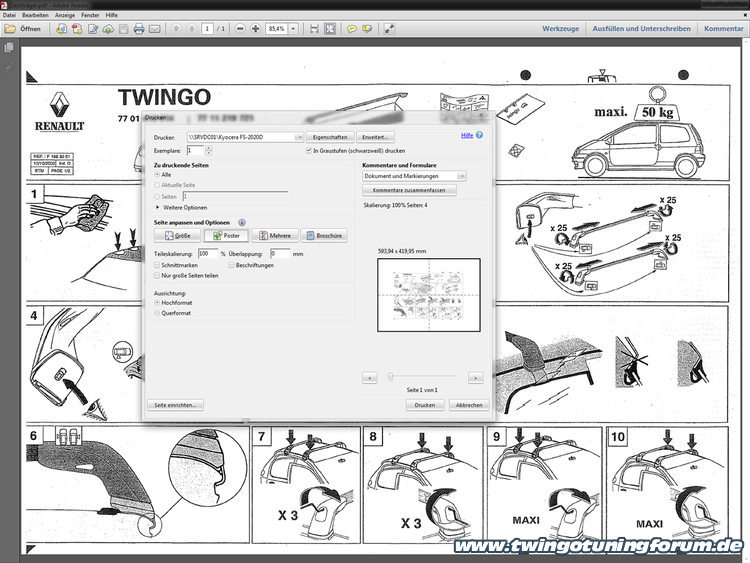
Task: Select the Querformat orientation
Action: click(157, 313)
